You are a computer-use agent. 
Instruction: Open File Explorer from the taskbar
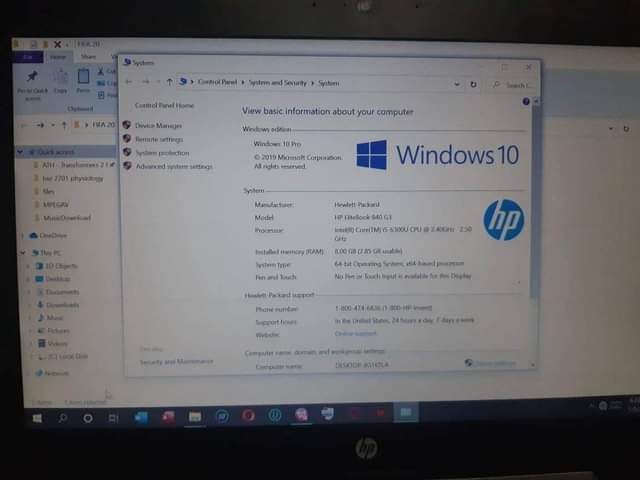[x=195, y=417]
